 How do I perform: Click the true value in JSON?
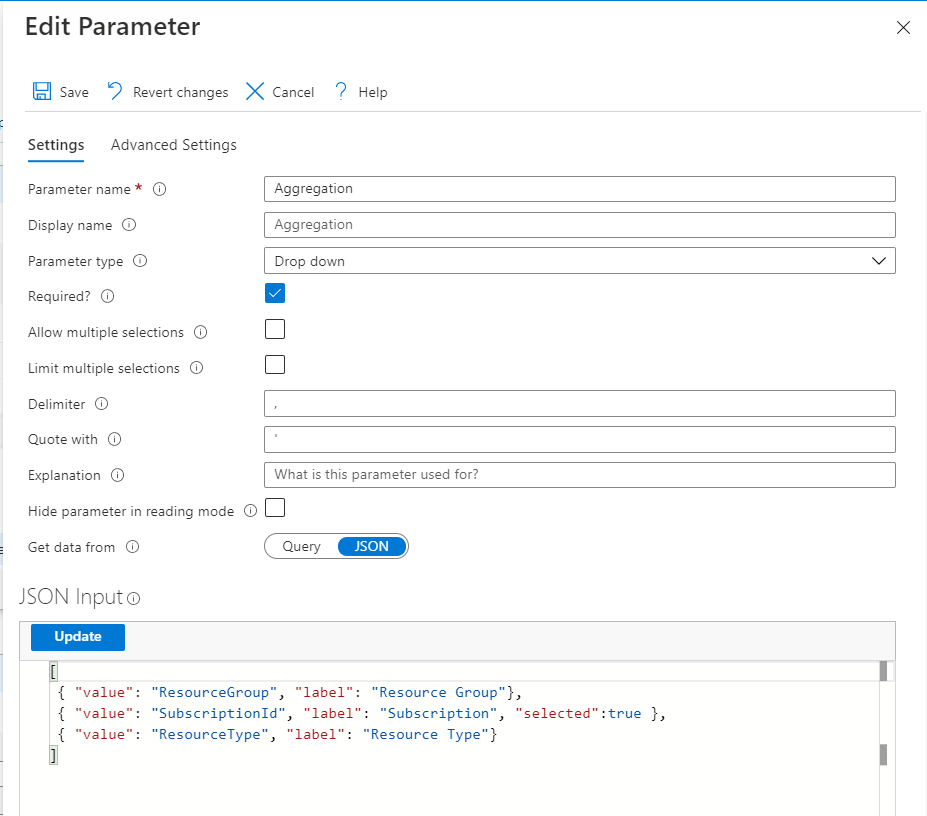624,714
